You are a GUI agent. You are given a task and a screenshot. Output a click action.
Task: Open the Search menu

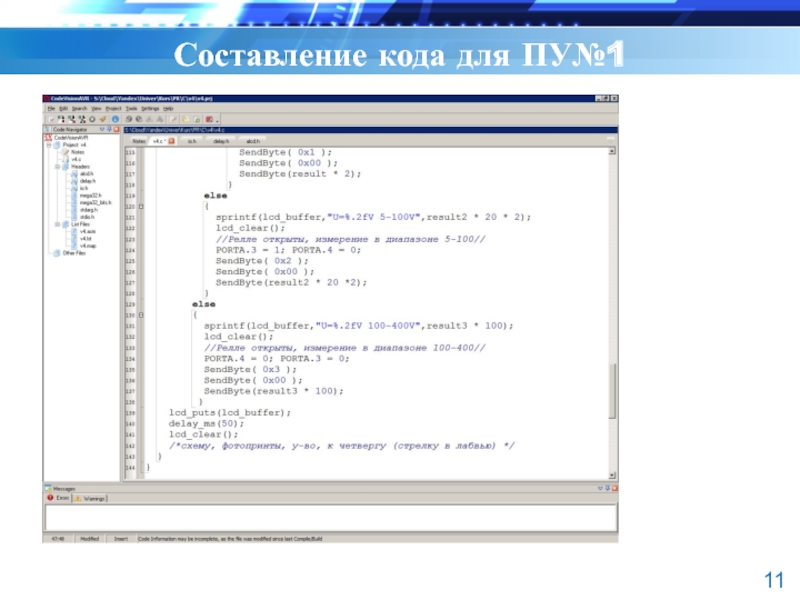coord(79,109)
